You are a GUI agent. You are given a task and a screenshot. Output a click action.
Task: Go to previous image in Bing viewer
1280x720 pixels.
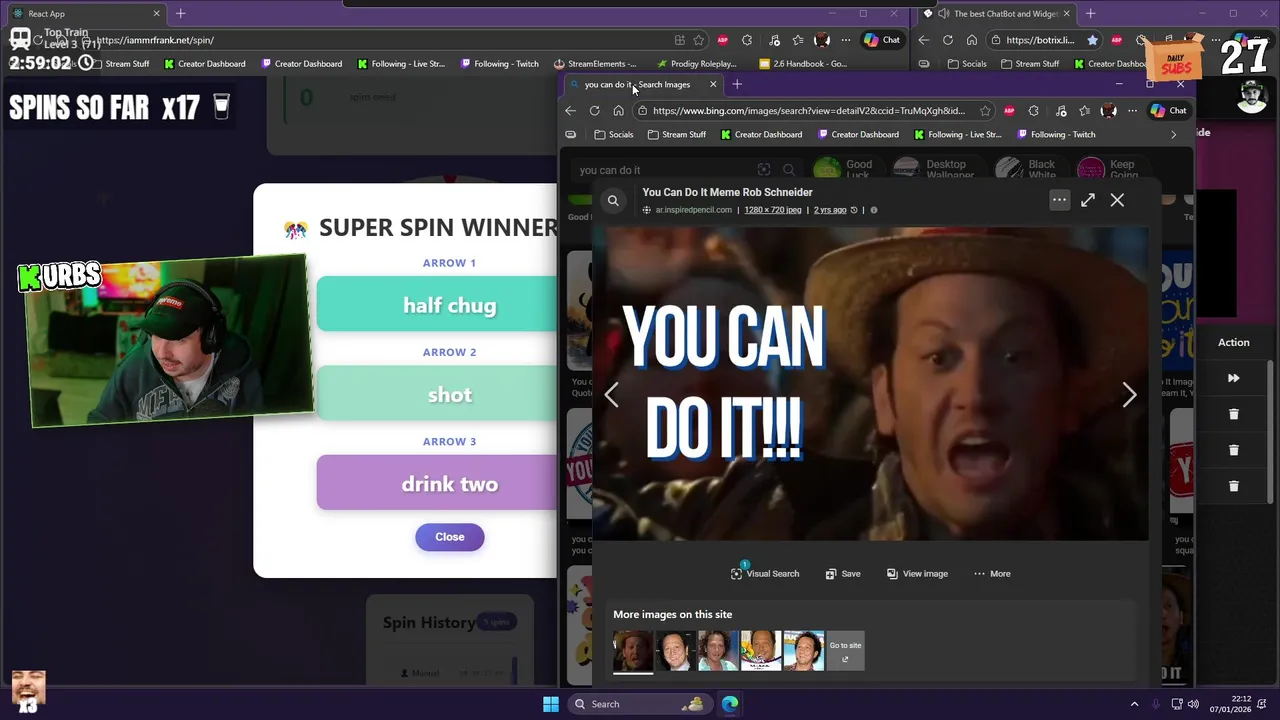pos(611,395)
